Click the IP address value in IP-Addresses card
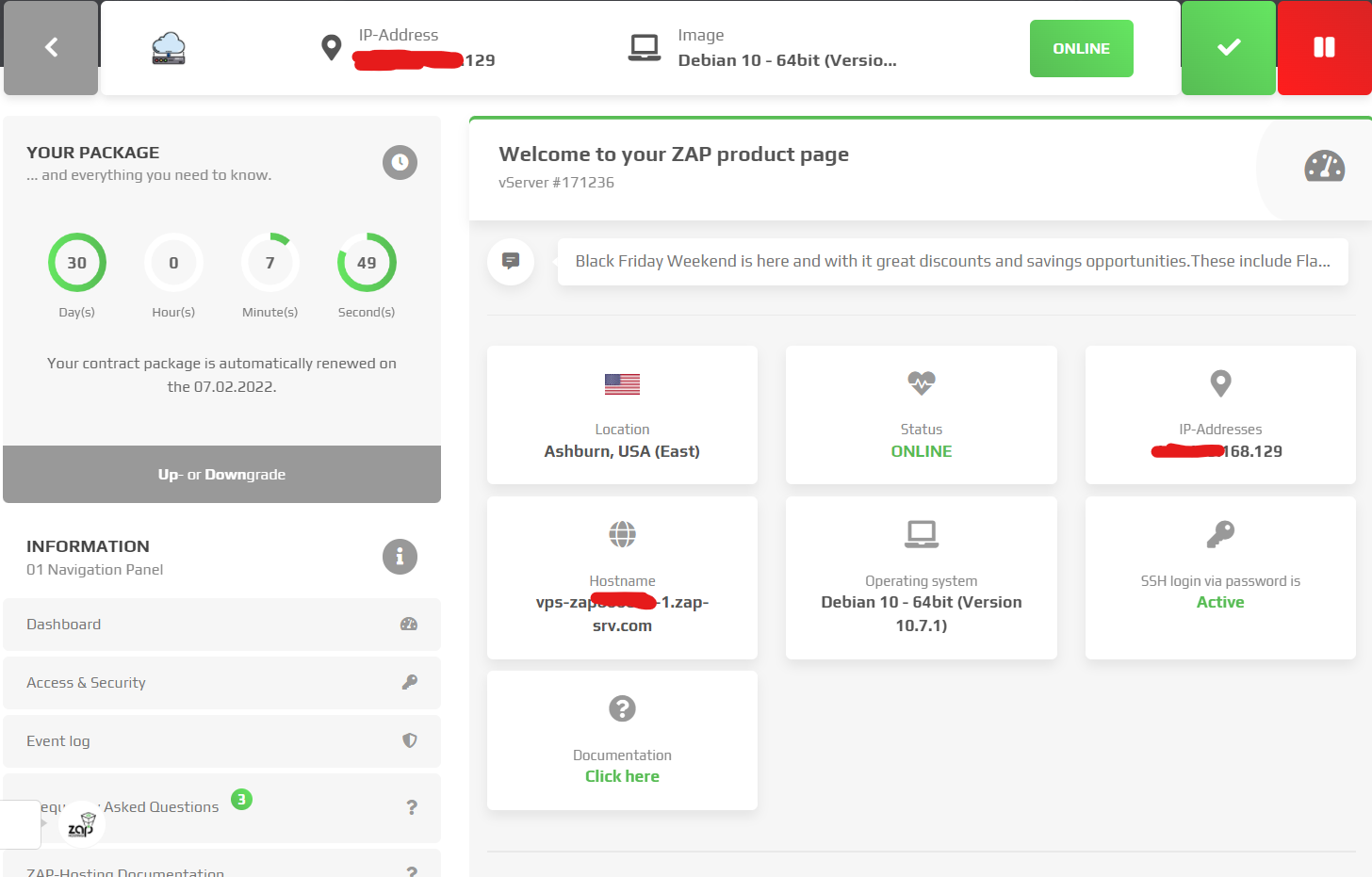Image resolution: width=1372 pixels, height=877 pixels. 1217,451
